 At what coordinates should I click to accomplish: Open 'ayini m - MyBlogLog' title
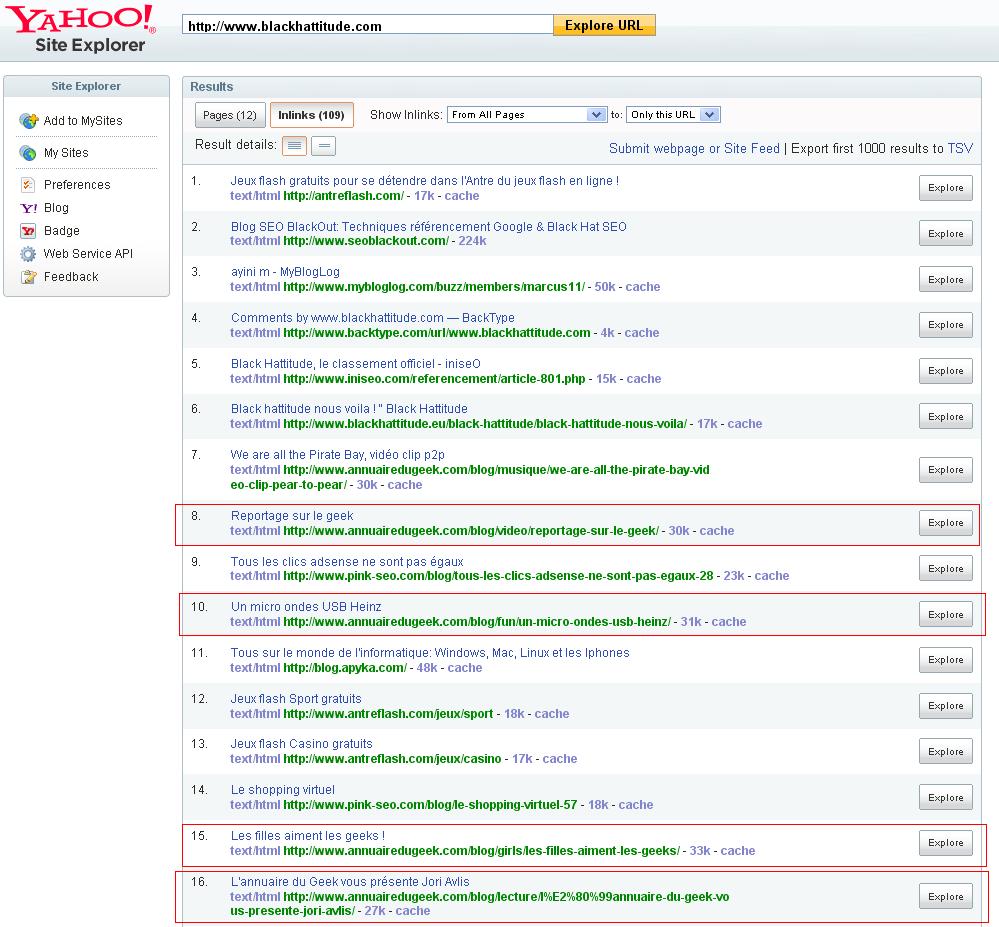(285, 272)
